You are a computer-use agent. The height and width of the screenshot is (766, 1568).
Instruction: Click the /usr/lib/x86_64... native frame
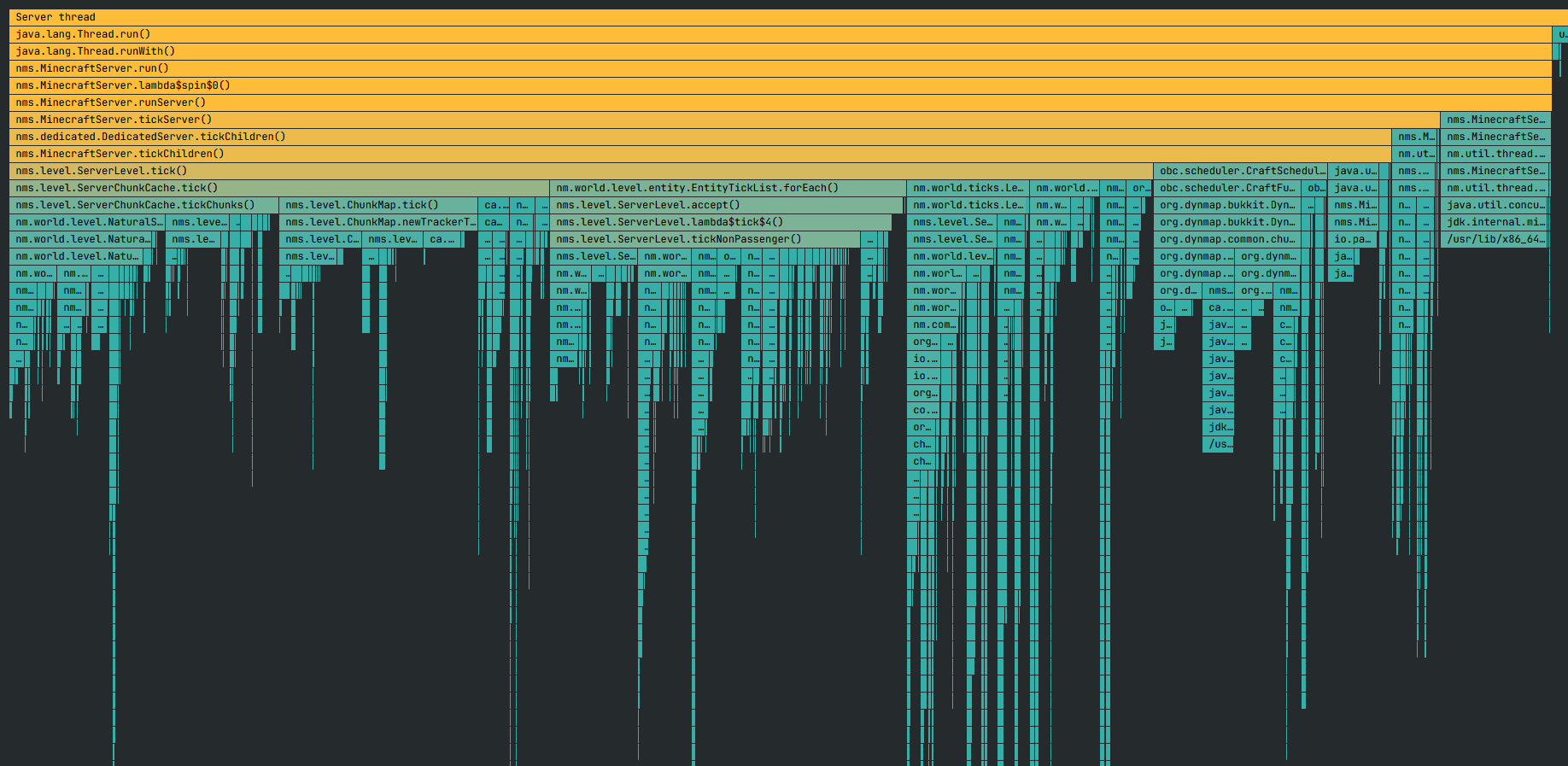[1494, 239]
